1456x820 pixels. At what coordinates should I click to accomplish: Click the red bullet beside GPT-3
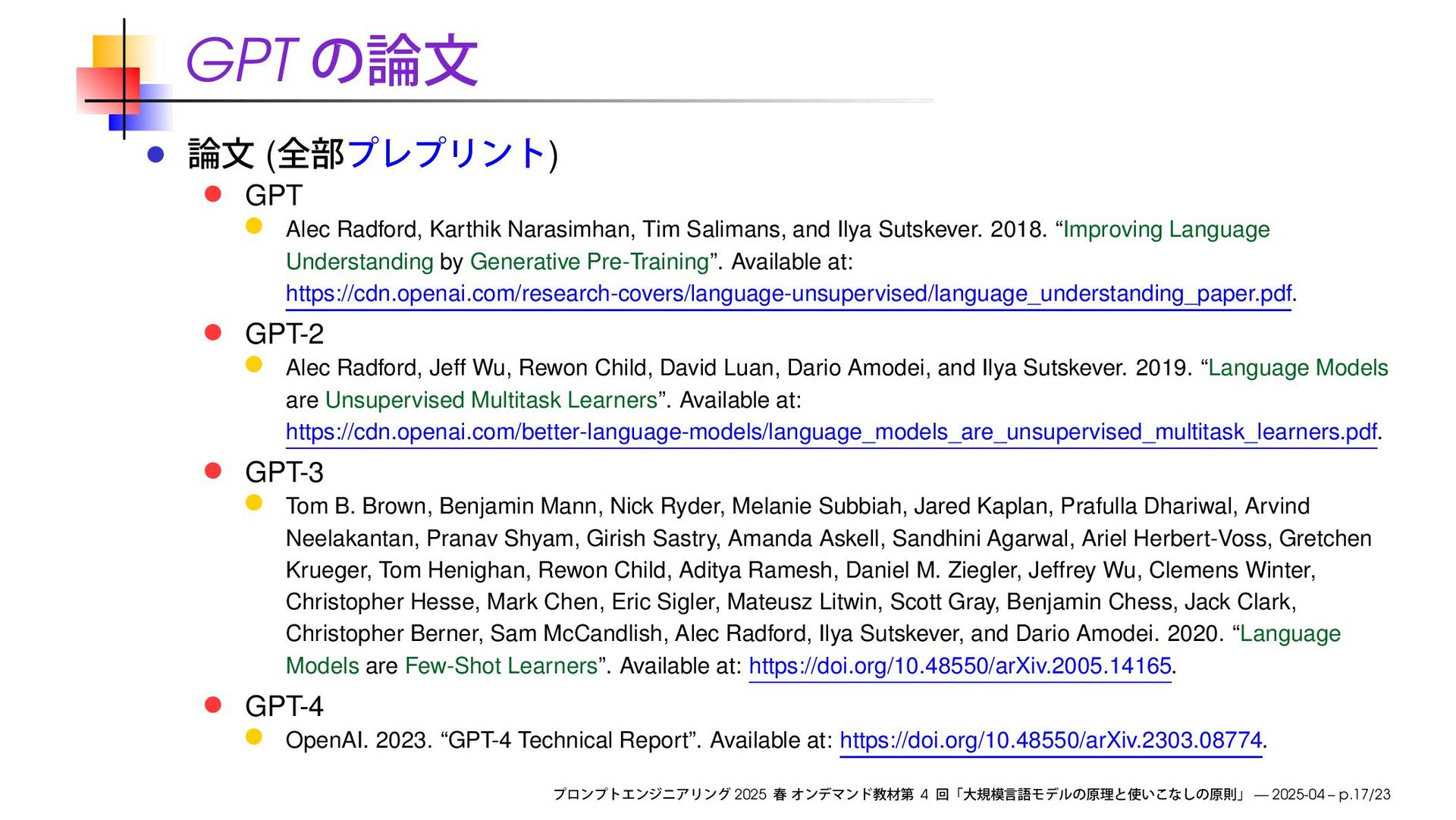tap(213, 471)
